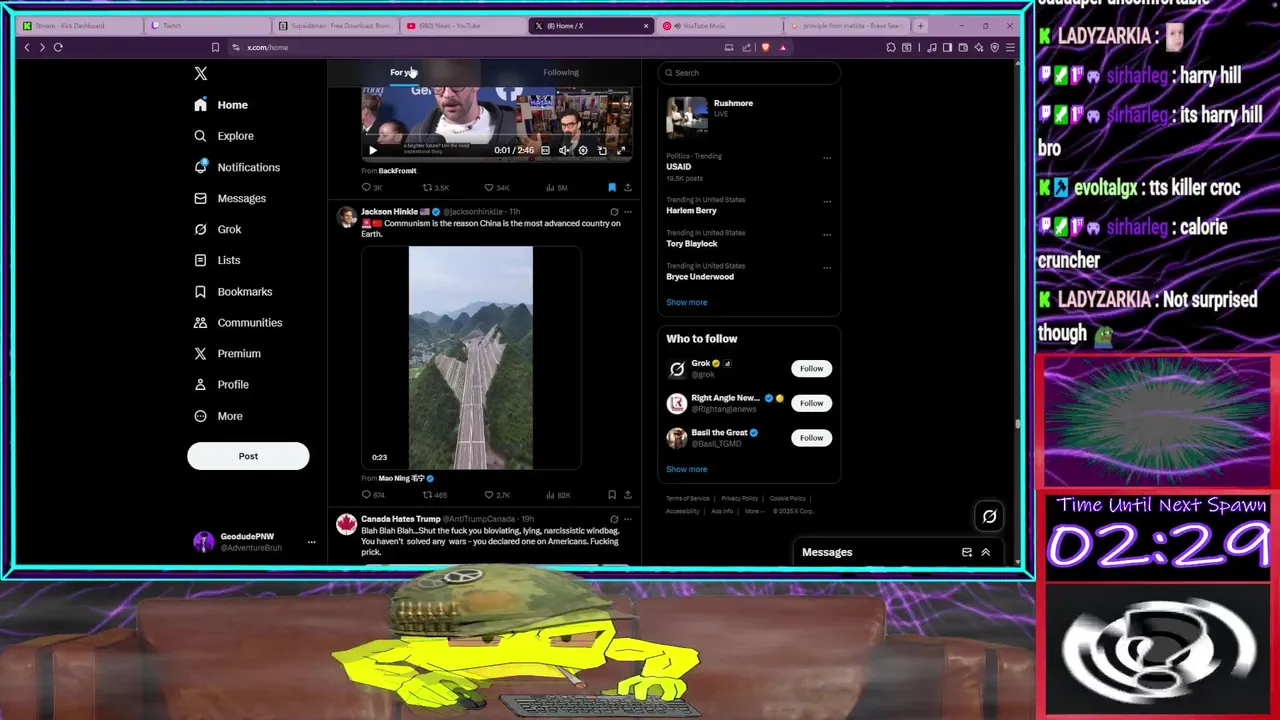Click Grok explain icon on Jackson Hinkle post
The image size is (1280, 720).
coord(614,212)
